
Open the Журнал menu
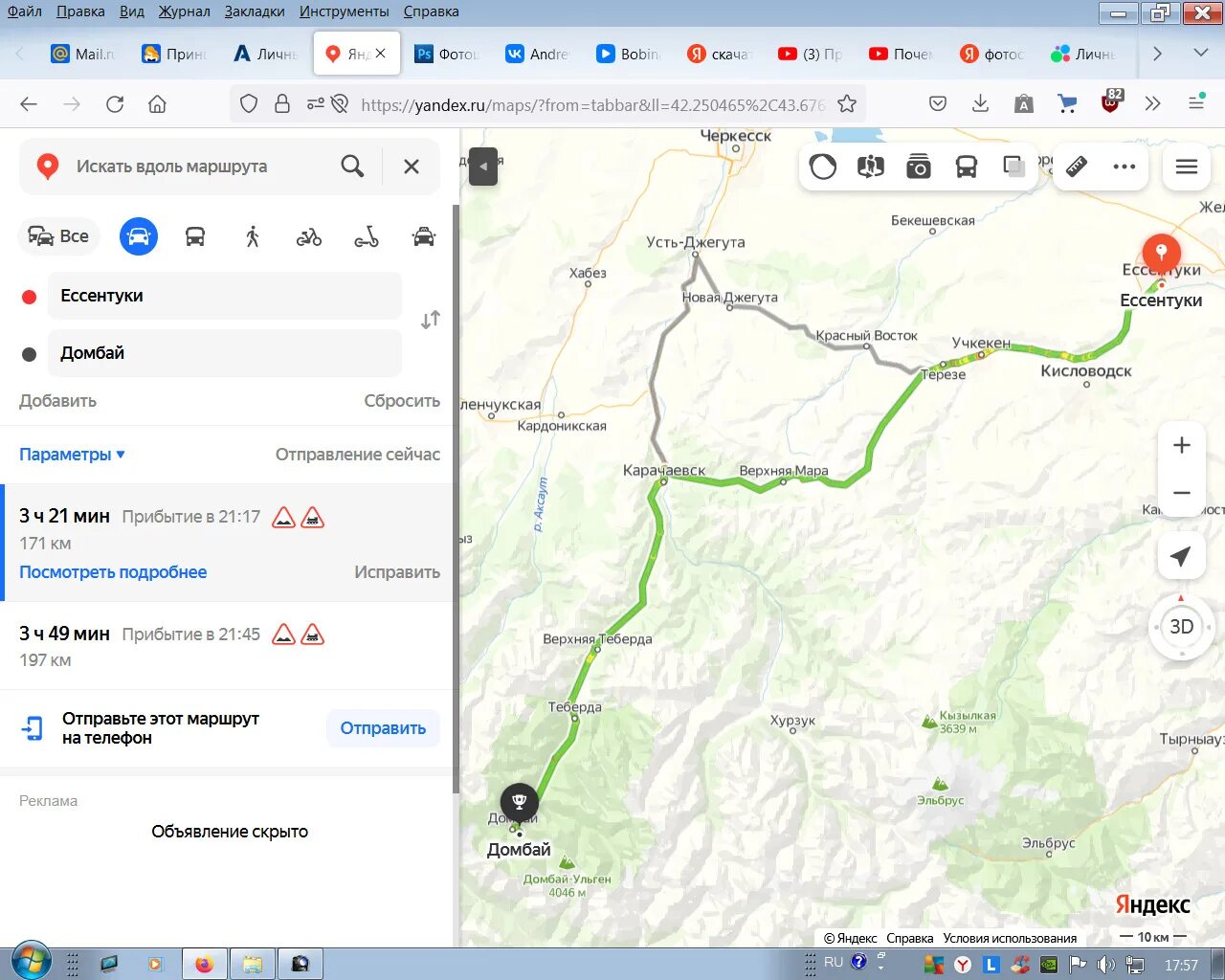click(x=184, y=11)
